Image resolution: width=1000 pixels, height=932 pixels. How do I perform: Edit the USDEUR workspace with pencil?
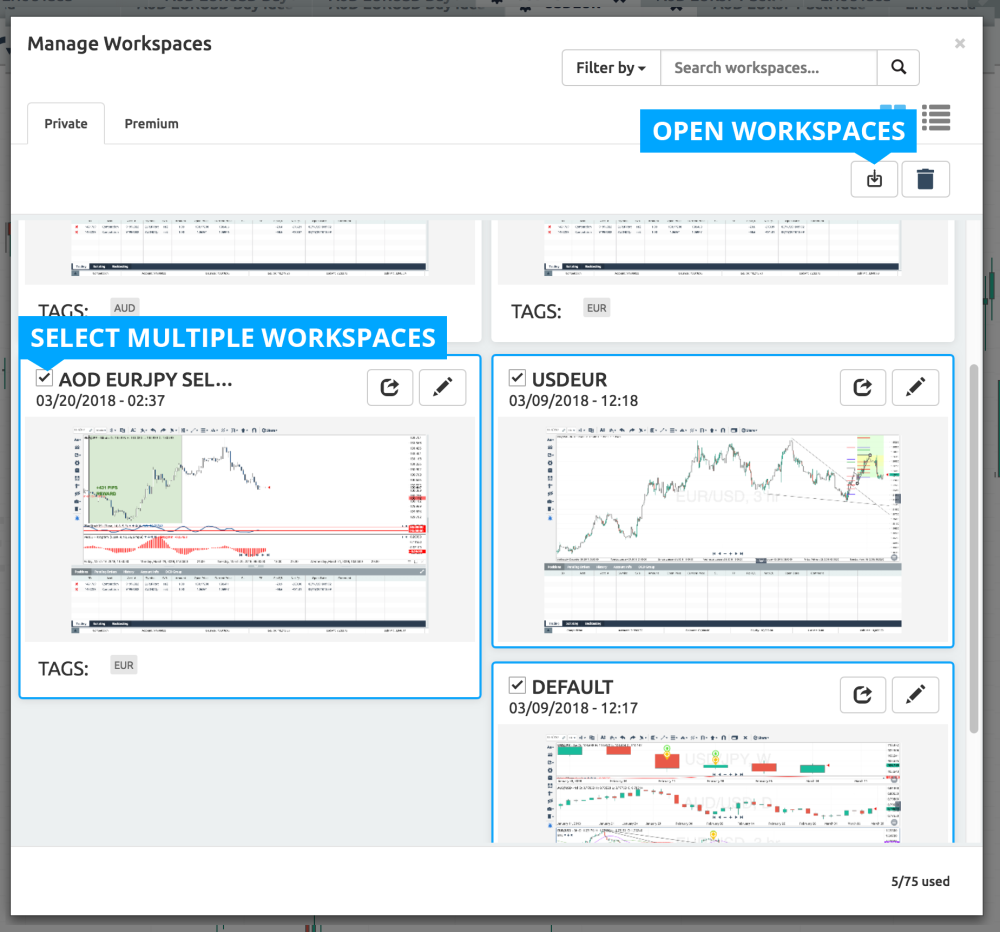click(x=915, y=387)
